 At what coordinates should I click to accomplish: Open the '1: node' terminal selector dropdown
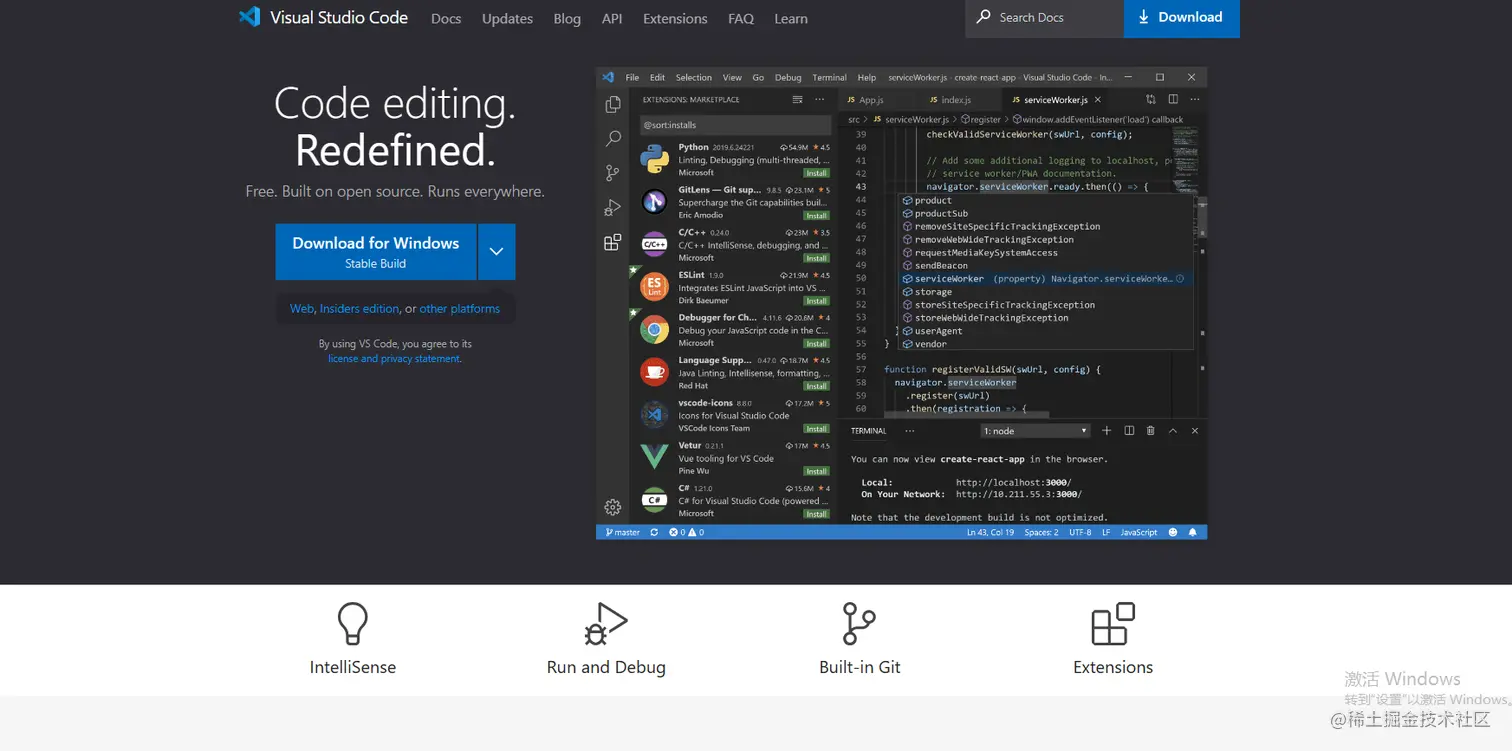[1035, 431]
